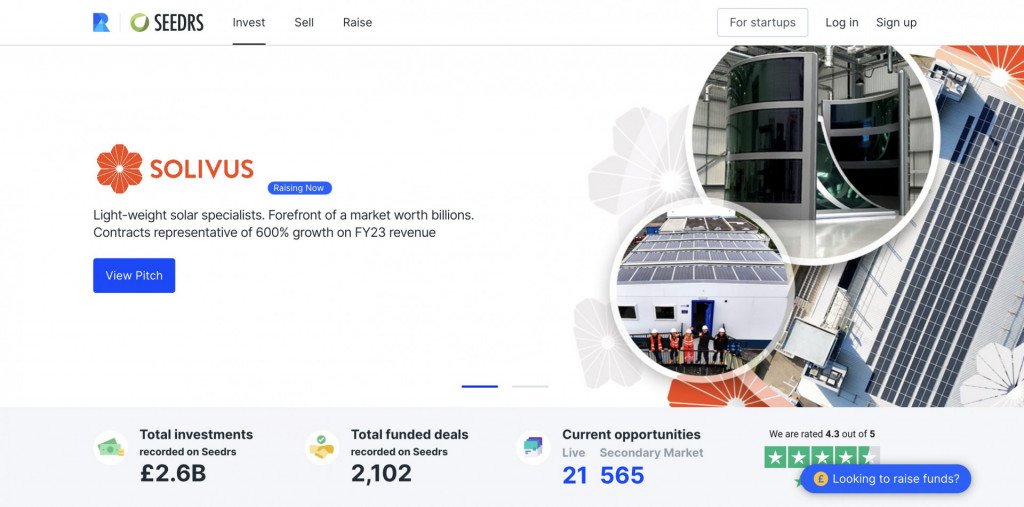Click the Trustpilot green star rating

pos(822,457)
